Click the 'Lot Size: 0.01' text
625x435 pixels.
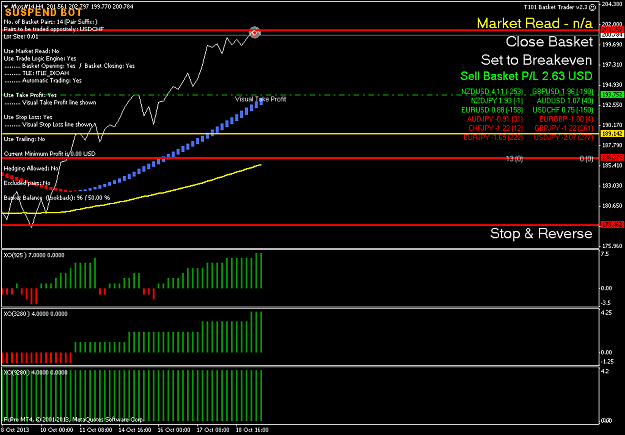[x=21, y=36]
